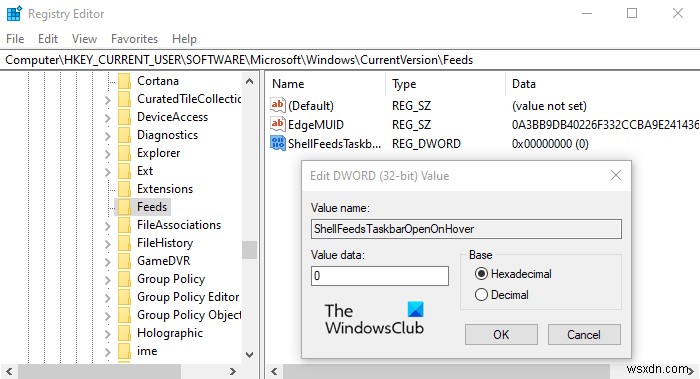
Task: Select the Holographic folder icon
Action: (125, 333)
